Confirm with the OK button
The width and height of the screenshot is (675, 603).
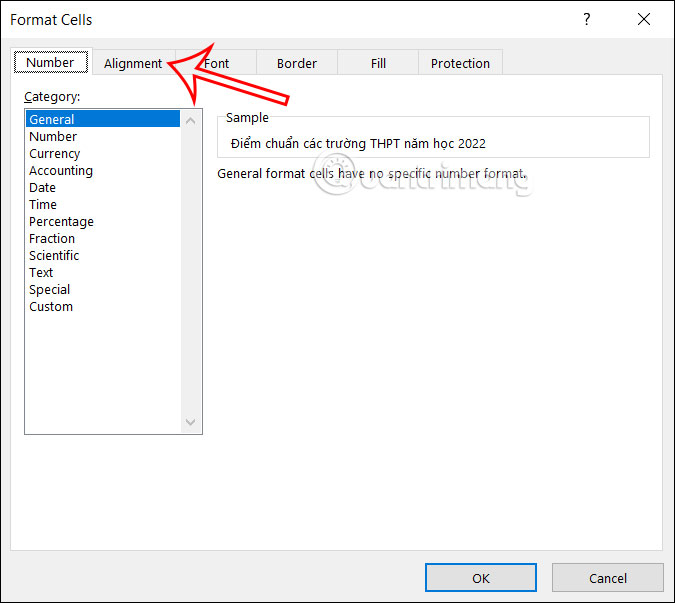click(481, 578)
